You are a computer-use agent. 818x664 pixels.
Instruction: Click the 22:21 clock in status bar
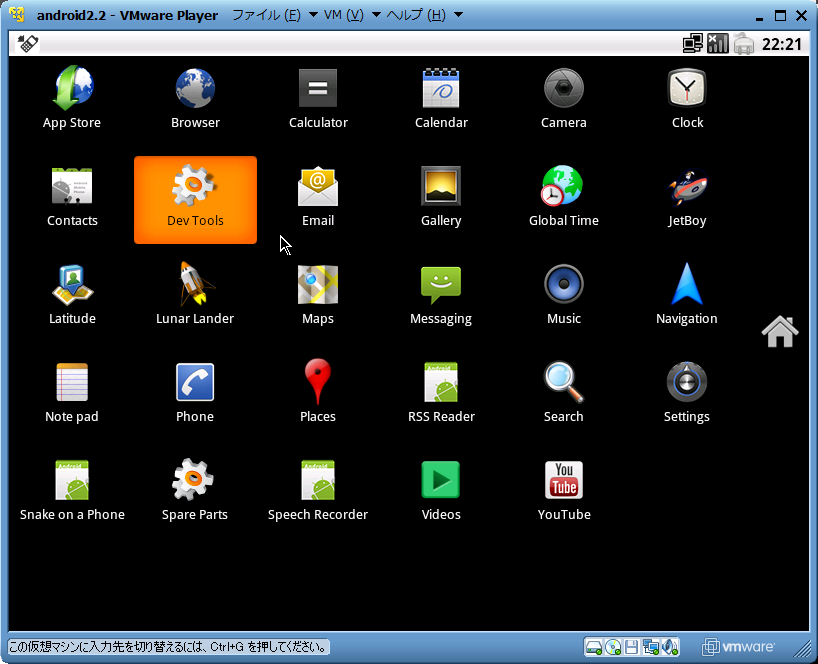pyautogui.click(x=781, y=44)
